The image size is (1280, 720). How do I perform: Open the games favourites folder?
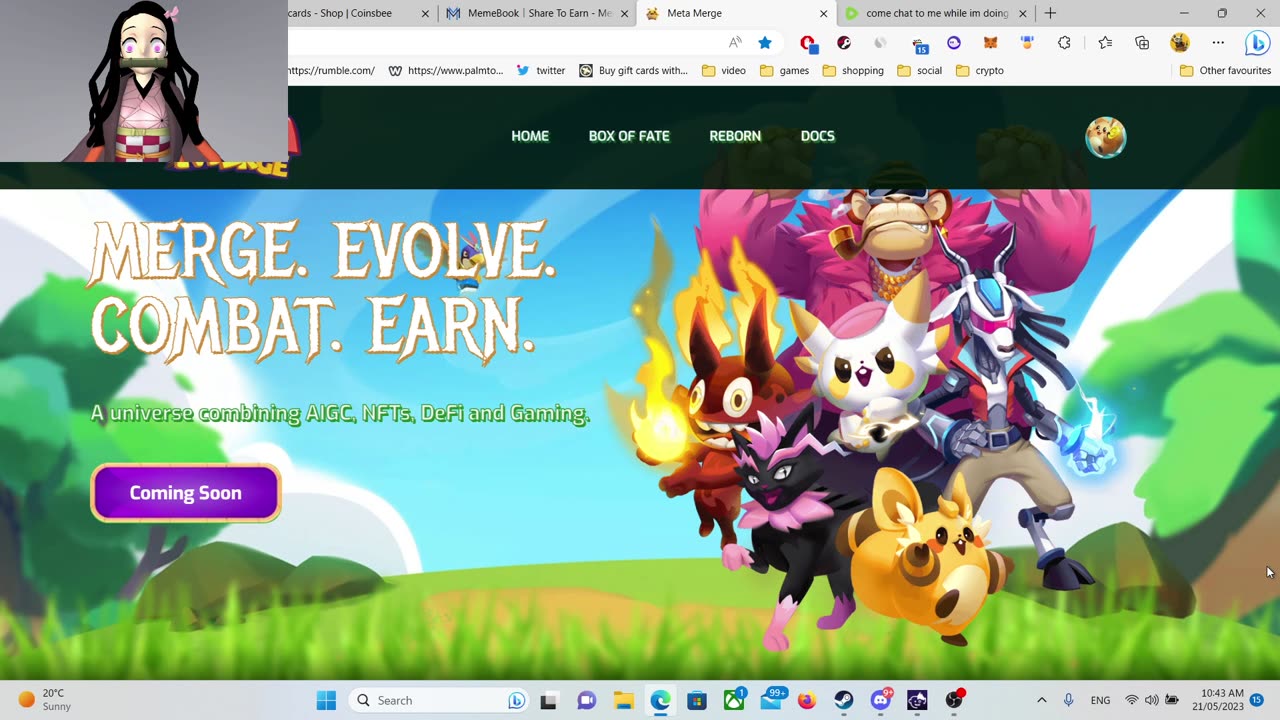pos(784,70)
